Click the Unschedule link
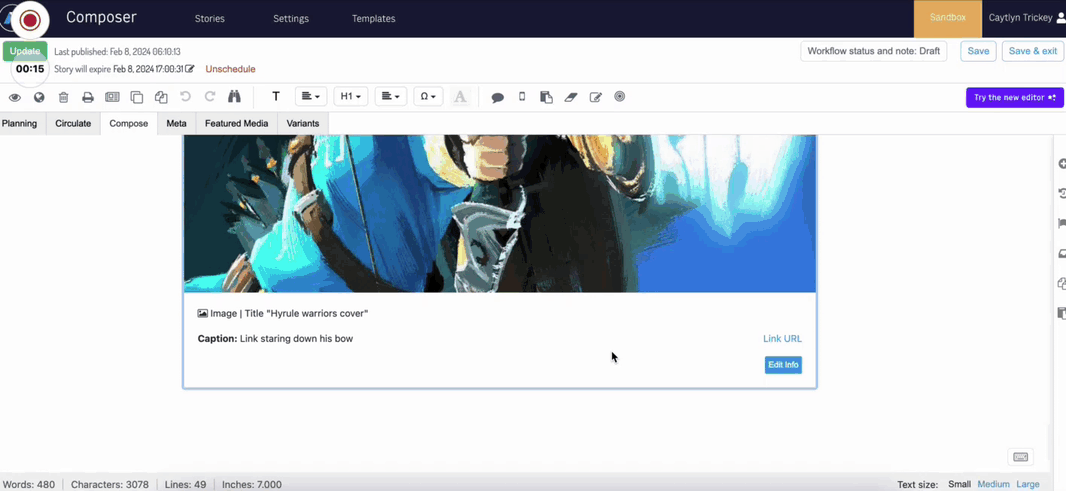The height and width of the screenshot is (491, 1066). click(x=230, y=69)
